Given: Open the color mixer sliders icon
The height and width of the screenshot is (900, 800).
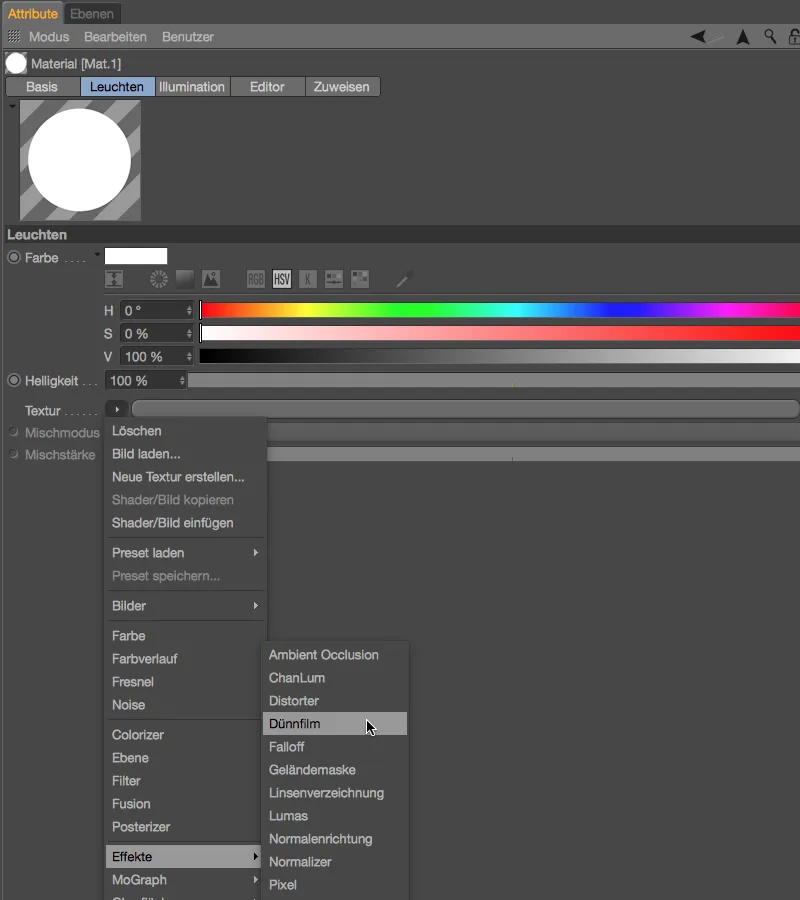Looking at the screenshot, I should coord(334,280).
